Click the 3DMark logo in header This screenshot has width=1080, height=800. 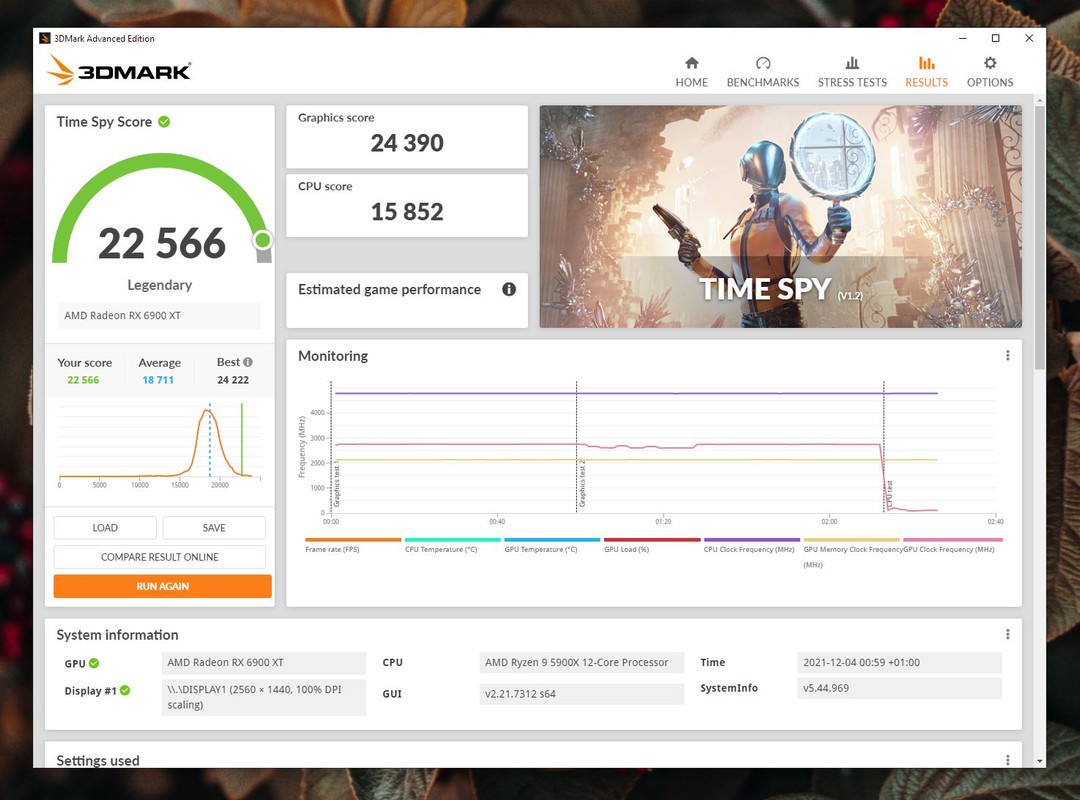(118, 71)
